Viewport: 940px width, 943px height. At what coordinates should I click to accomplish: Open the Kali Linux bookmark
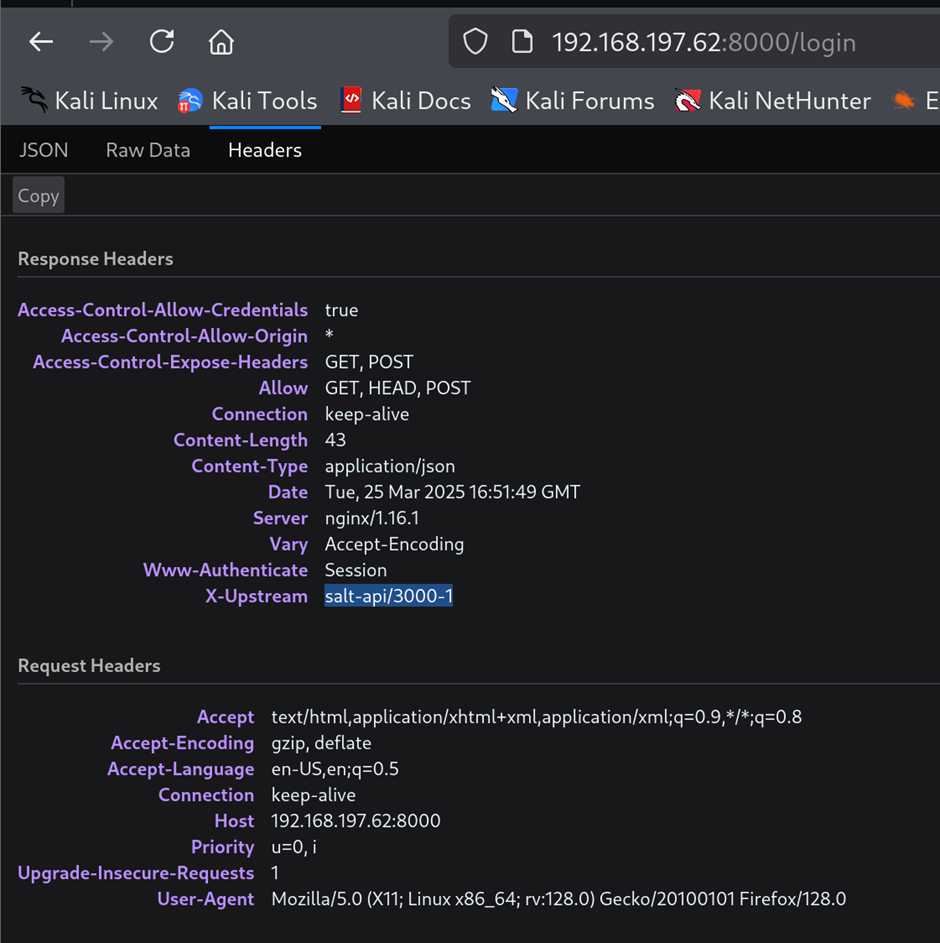[89, 101]
